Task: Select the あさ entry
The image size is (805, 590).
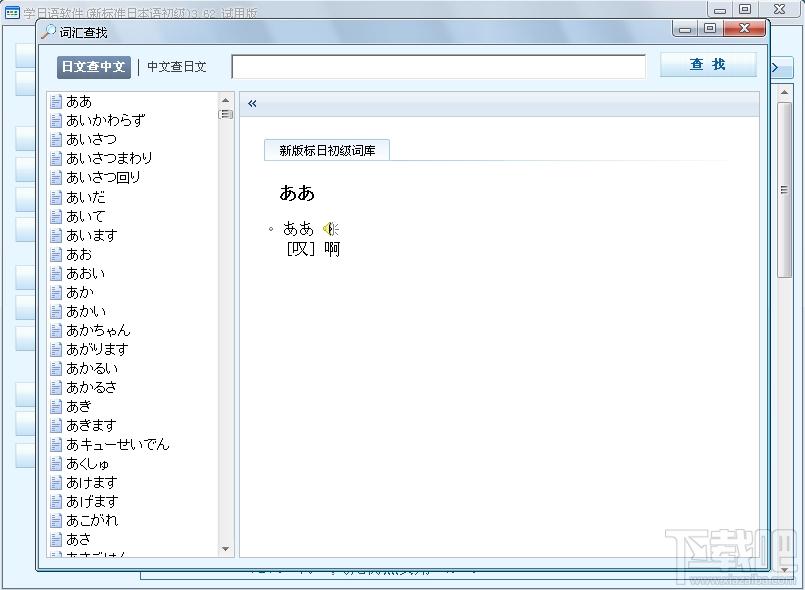Action: [79, 539]
